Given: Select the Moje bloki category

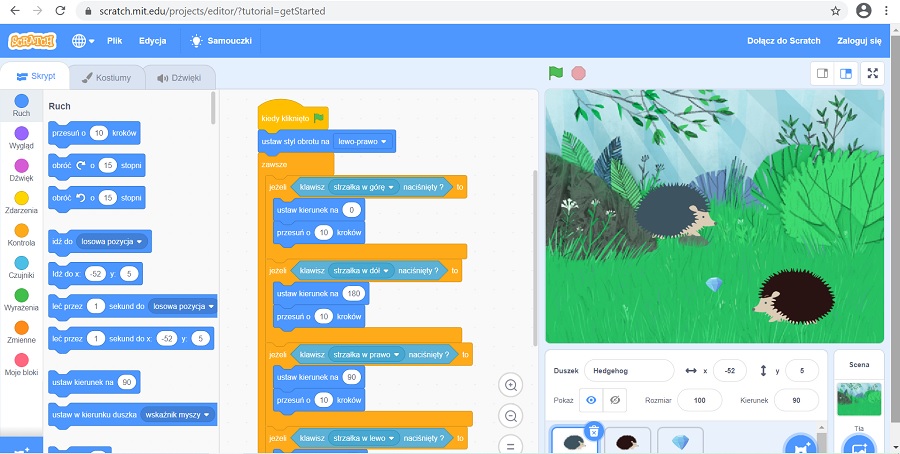Looking at the screenshot, I should [x=21, y=364].
